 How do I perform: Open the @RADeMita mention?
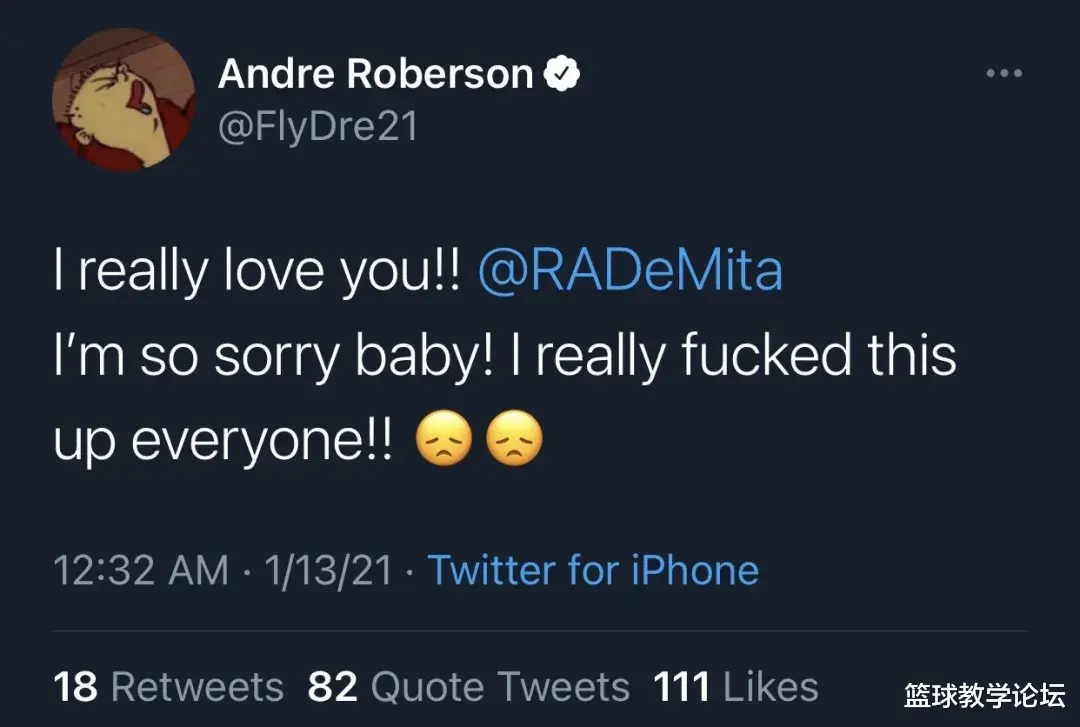point(630,272)
